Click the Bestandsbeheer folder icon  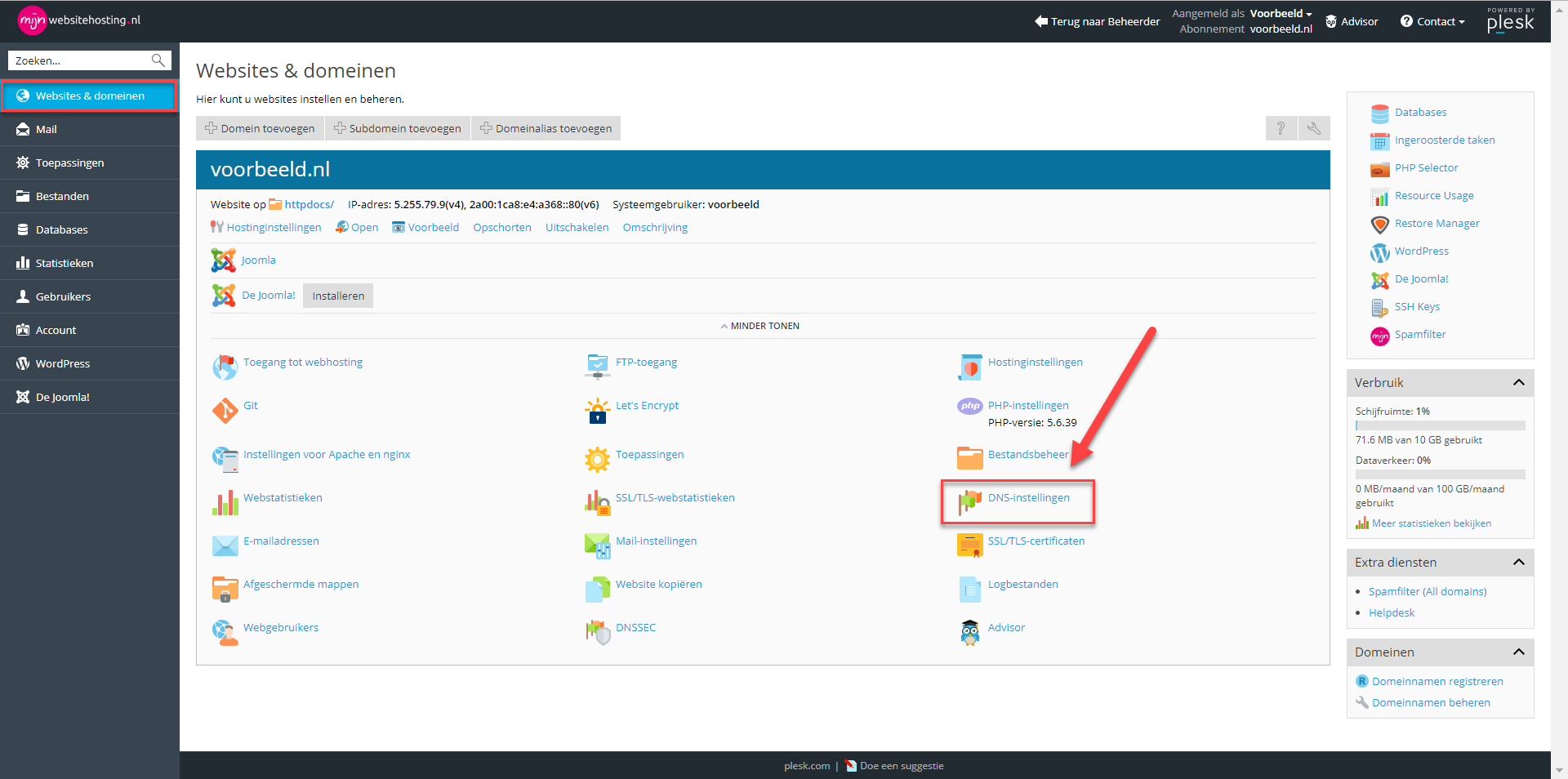pos(969,460)
